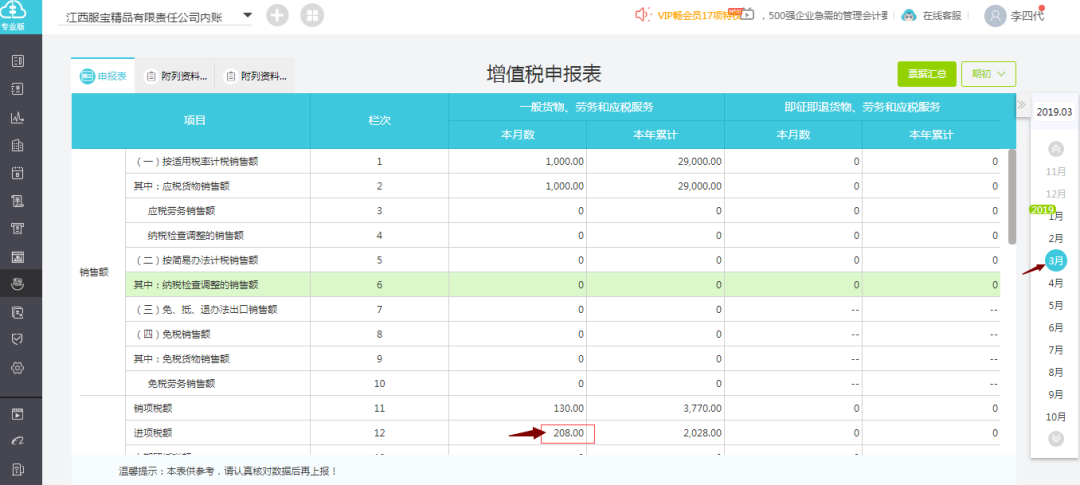Image resolution: width=1080 pixels, height=485 pixels.
Task: Click the 2019.03 period field
Action: [1055, 112]
